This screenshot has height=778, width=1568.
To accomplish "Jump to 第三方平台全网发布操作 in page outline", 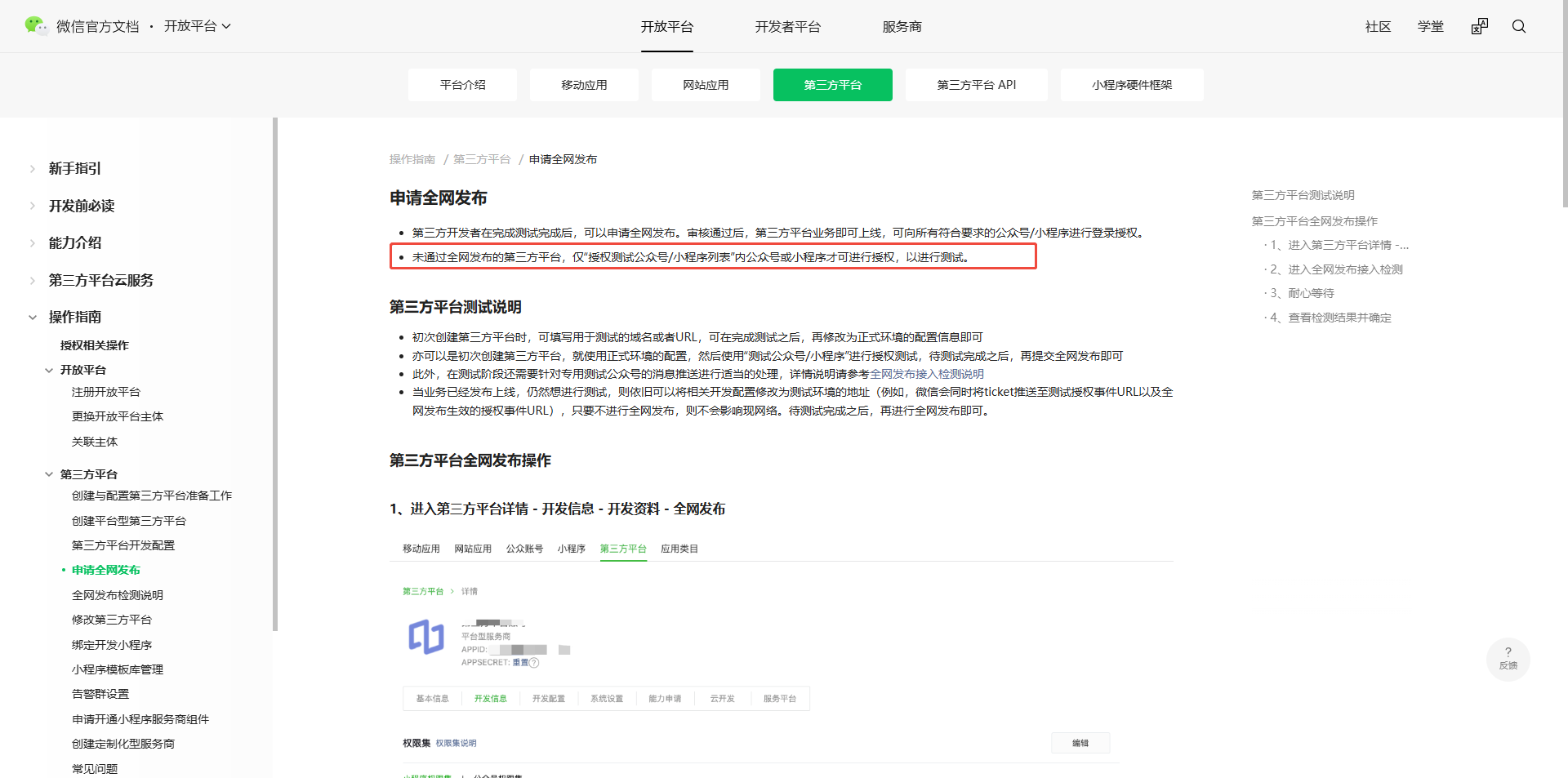I will 1315,221.
